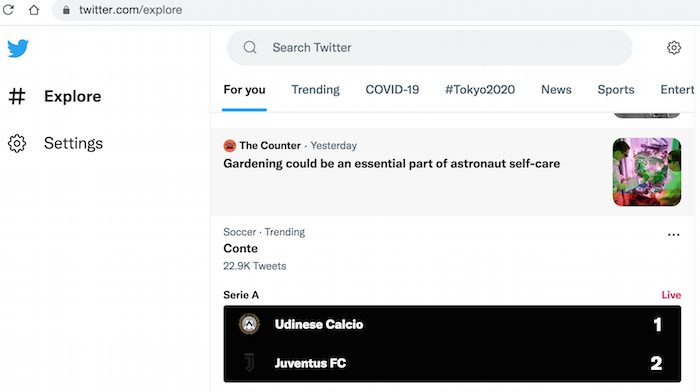Switch to the Sports tab
This screenshot has width=700, height=392.
616,90
